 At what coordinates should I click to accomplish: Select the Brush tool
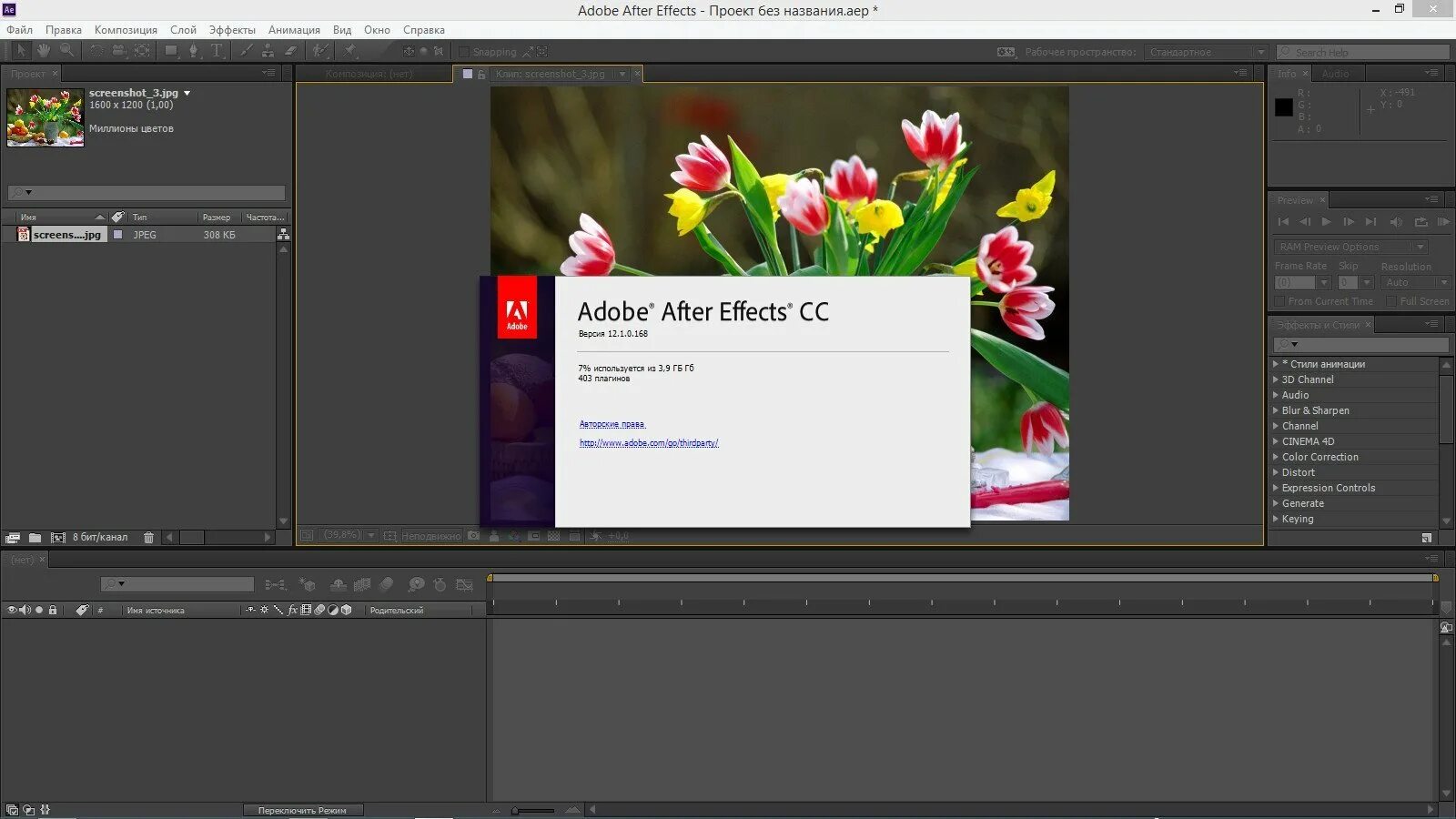point(246,51)
